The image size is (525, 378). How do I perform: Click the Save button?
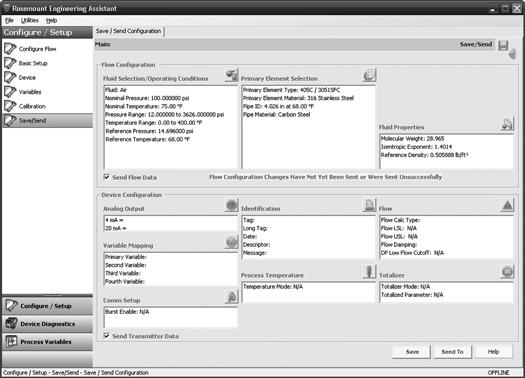click(x=412, y=352)
